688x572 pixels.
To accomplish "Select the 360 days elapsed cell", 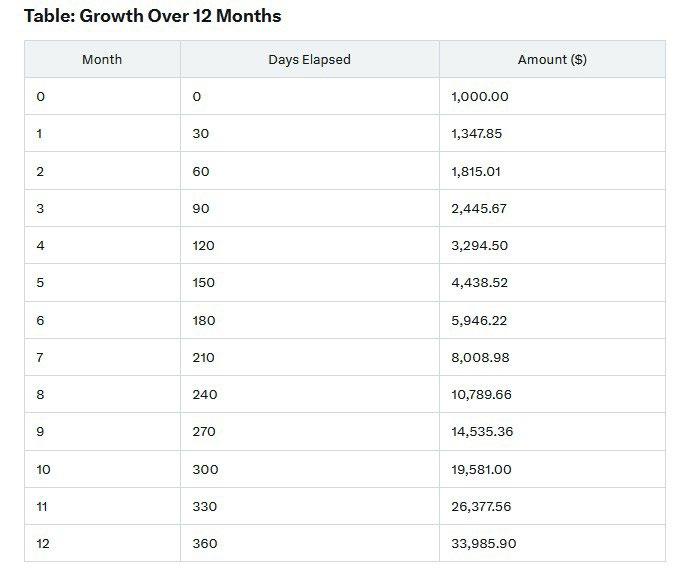I will 204,544.
